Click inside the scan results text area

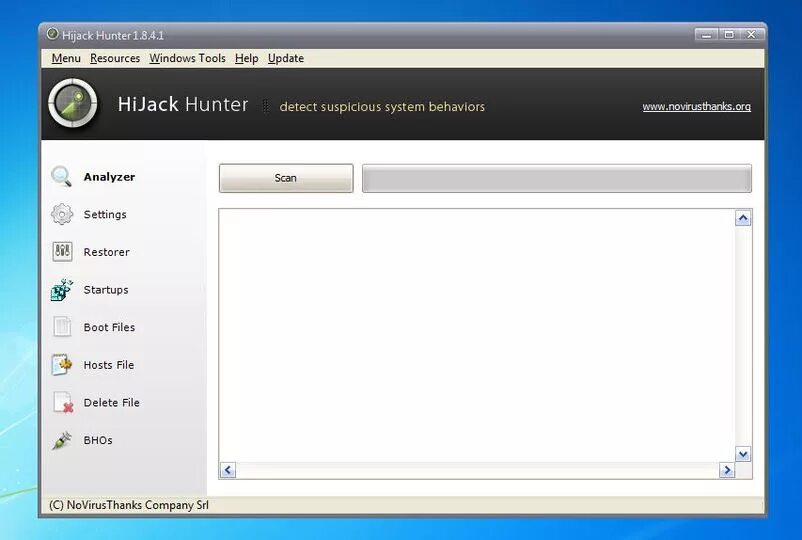coord(477,335)
